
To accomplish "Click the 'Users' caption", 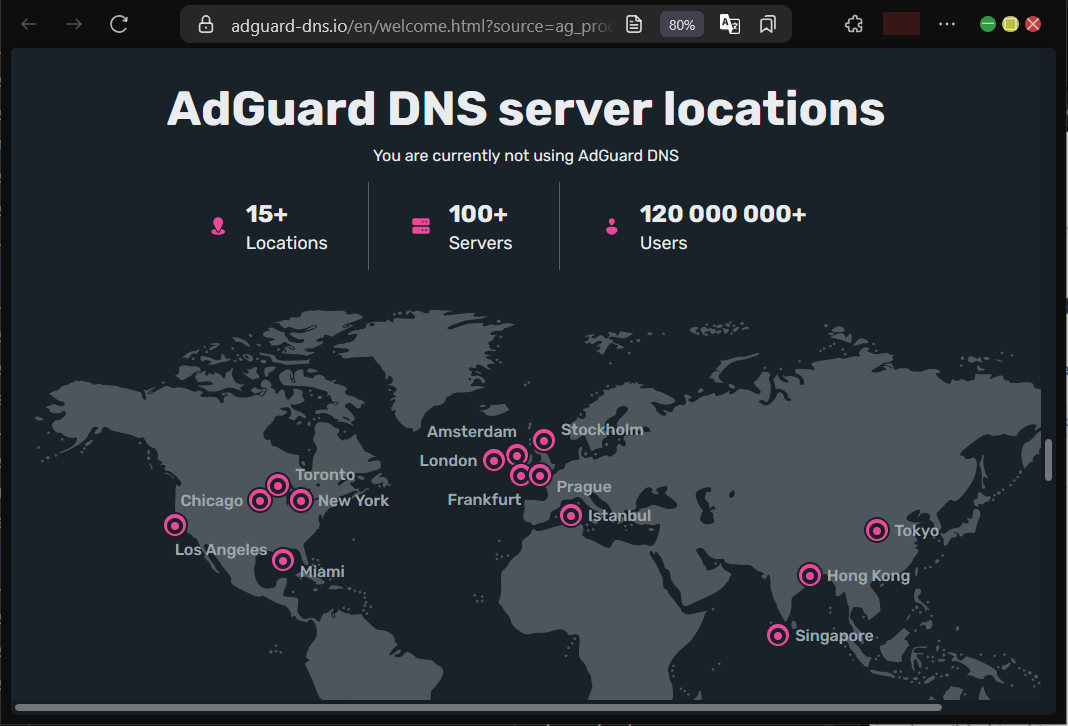I will (663, 243).
